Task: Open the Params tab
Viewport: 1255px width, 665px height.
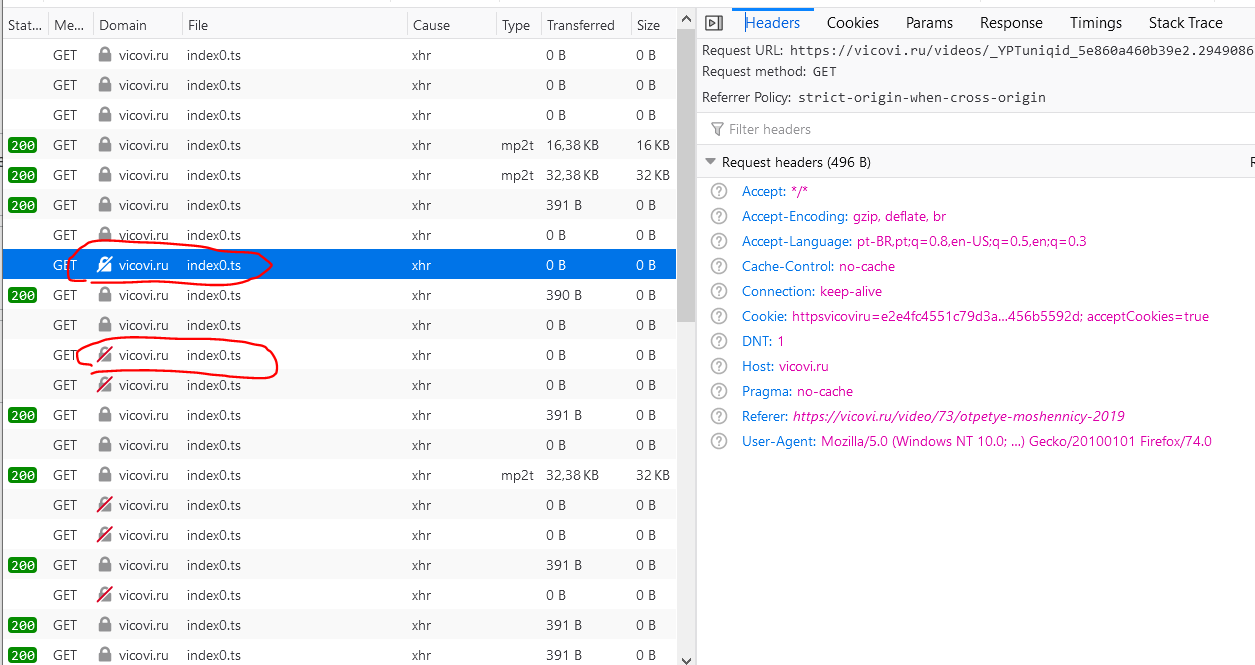Action: click(930, 23)
